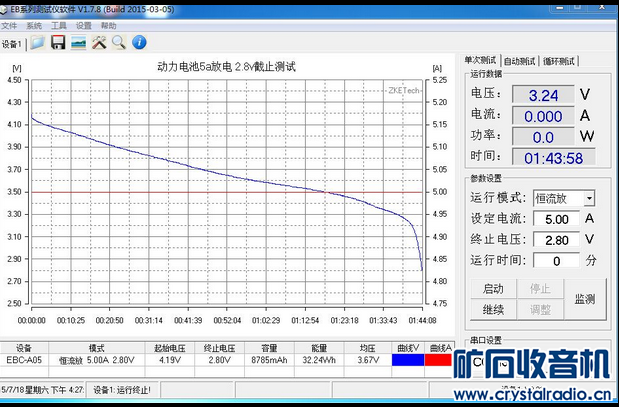The image size is (619, 407).
Task: Click the 启动 start button
Action: coord(493,289)
